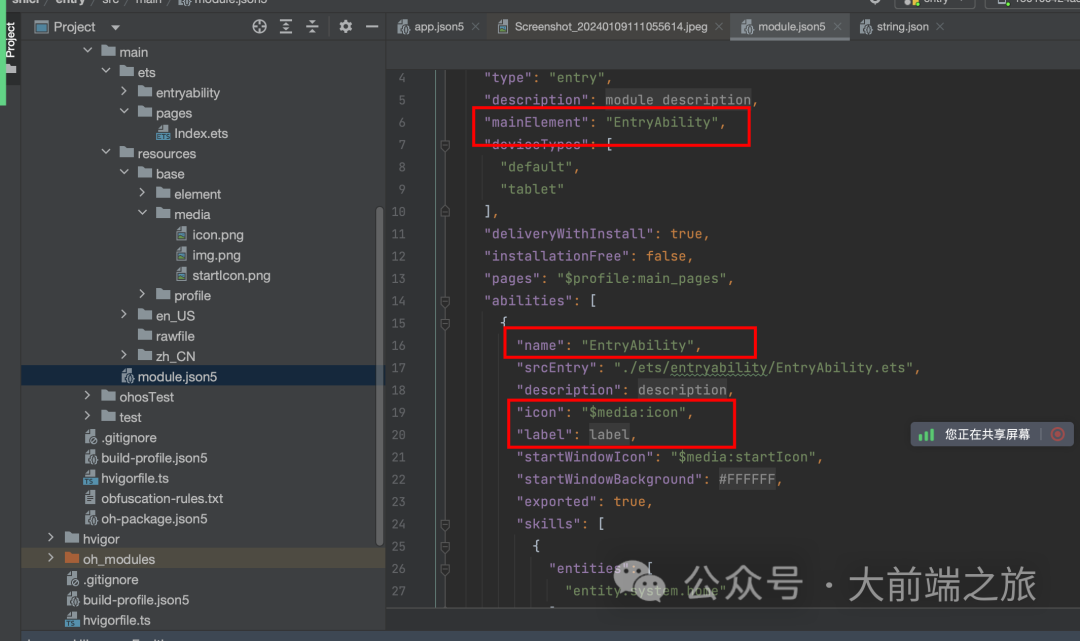Open the vertical Project tool window tab
Viewport: 1080px width, 641px height.
point(10,48)
